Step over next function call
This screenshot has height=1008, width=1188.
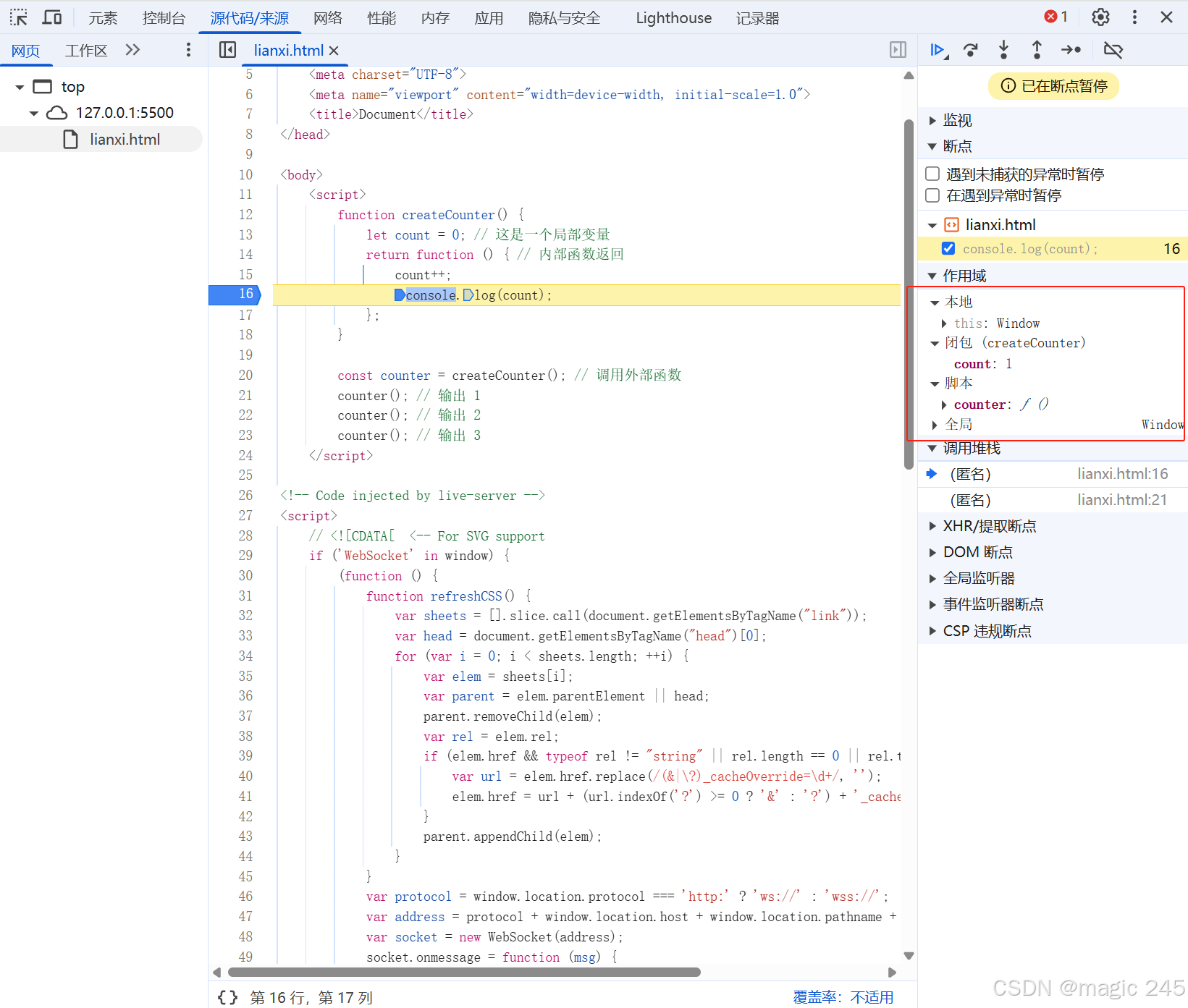coord(971,50)
